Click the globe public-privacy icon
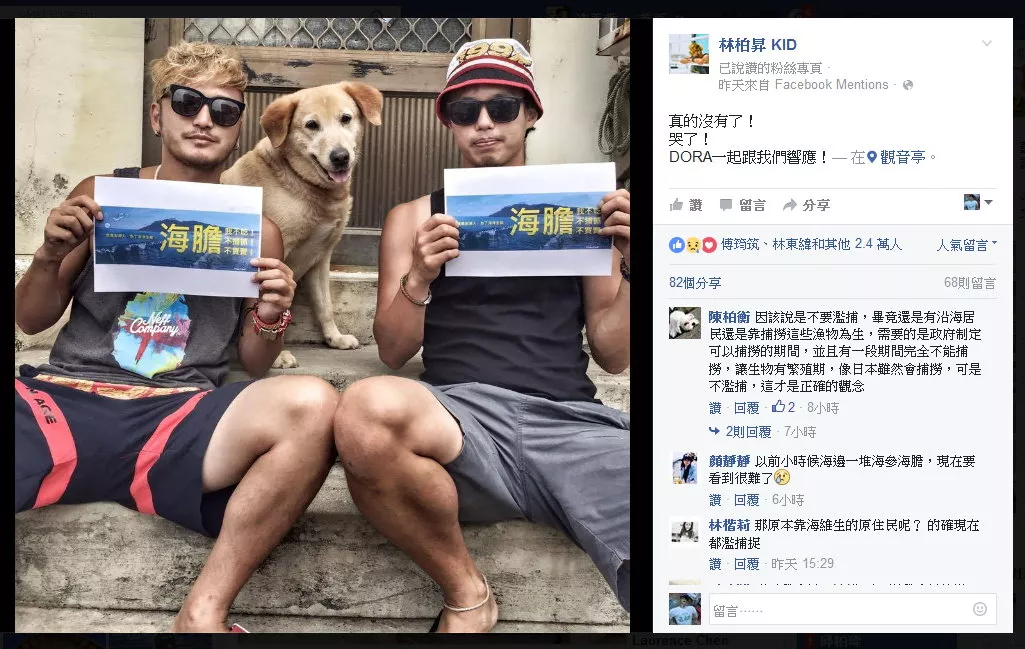Screen dimensions: 1025x649 (x=907, y=85)
